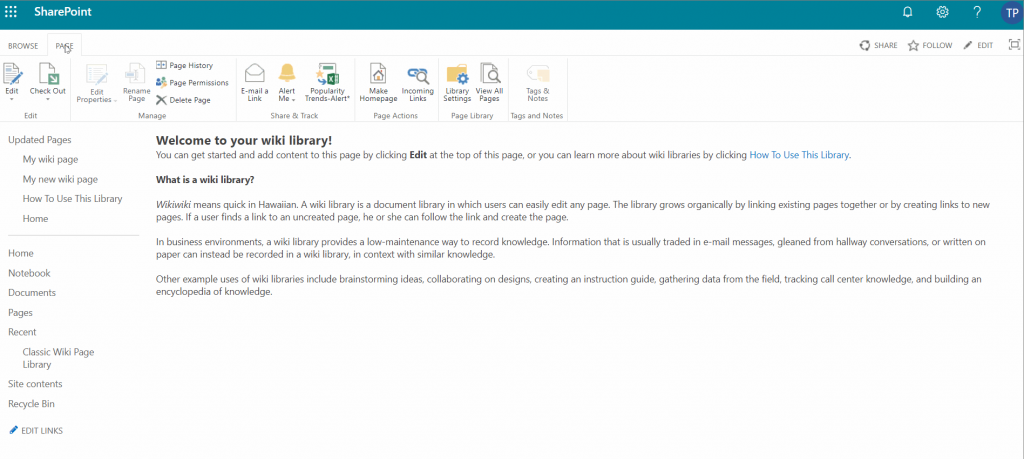This screenshot has height=459, width=1024.
Task: Open the settings gear menu
Action: click(942, 12)
